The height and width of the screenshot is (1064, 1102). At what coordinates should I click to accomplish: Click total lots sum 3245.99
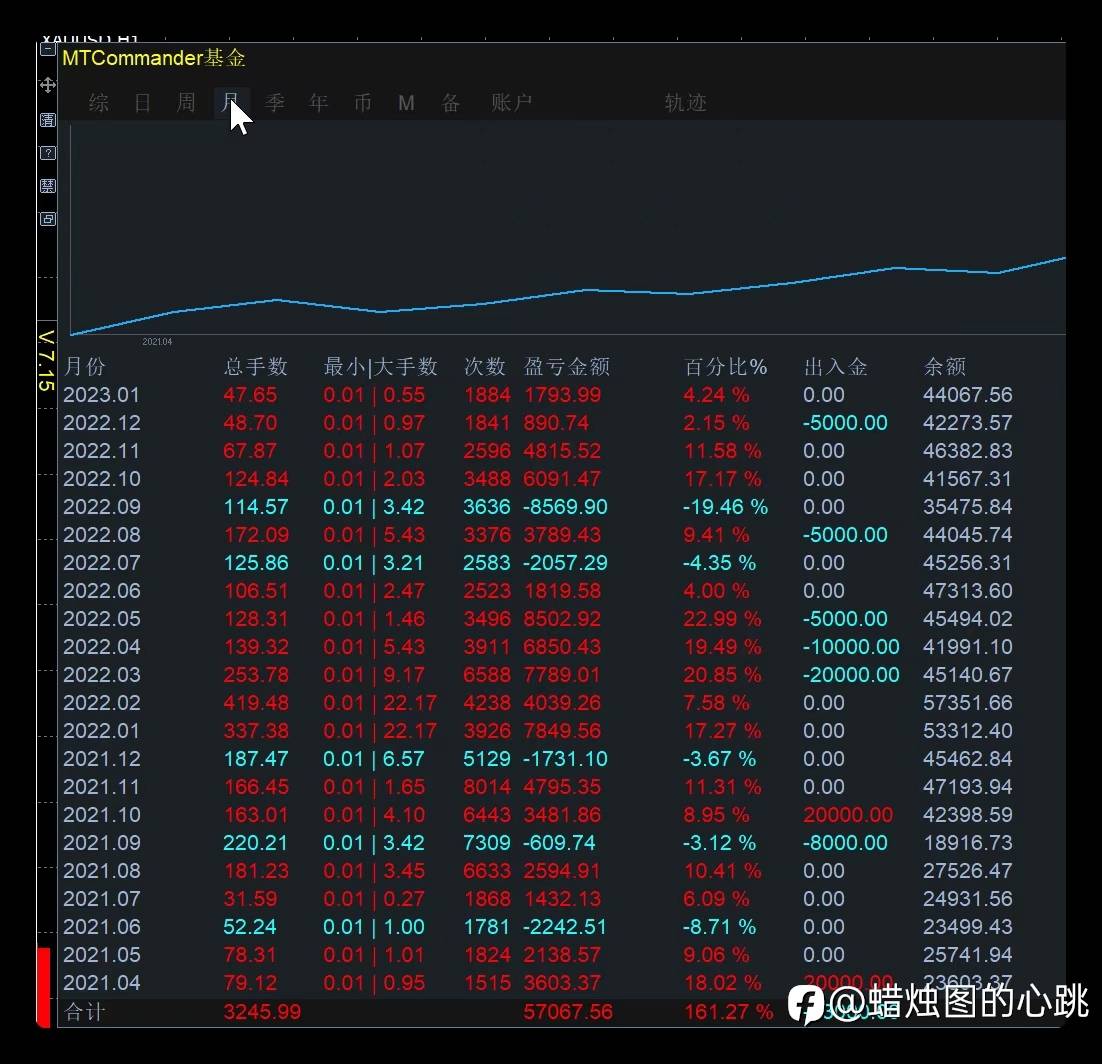tap(262, 1012)
